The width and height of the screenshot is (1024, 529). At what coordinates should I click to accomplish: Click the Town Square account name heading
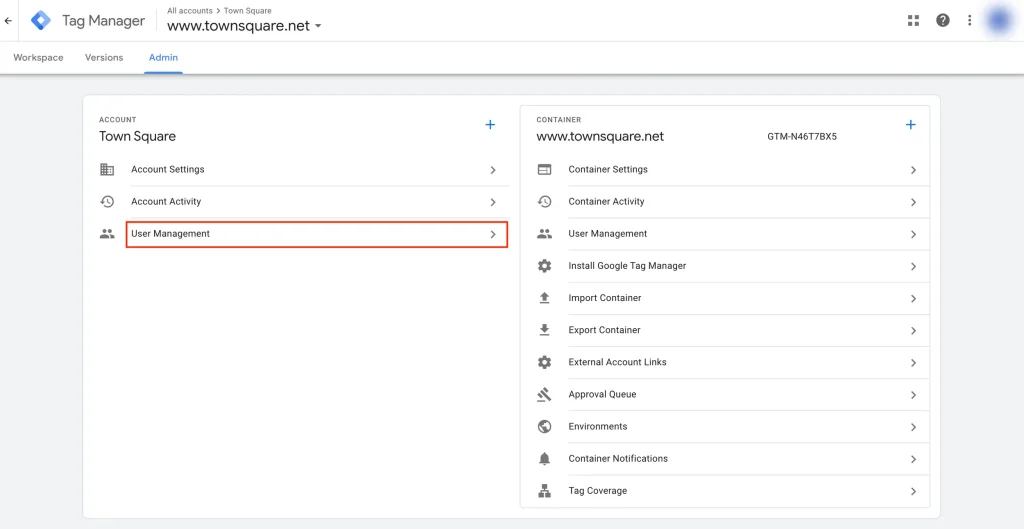click(137, 136)
